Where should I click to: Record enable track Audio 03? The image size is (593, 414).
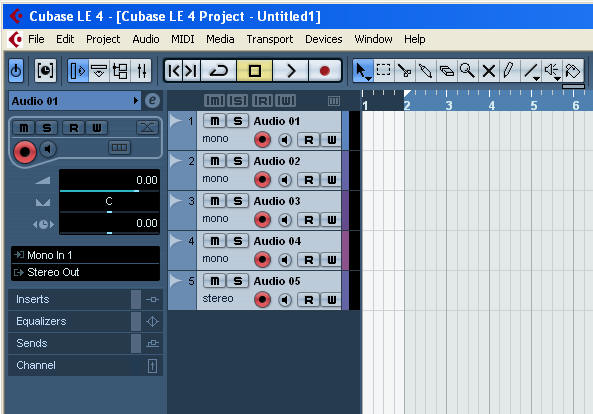(x=262, y=220)
